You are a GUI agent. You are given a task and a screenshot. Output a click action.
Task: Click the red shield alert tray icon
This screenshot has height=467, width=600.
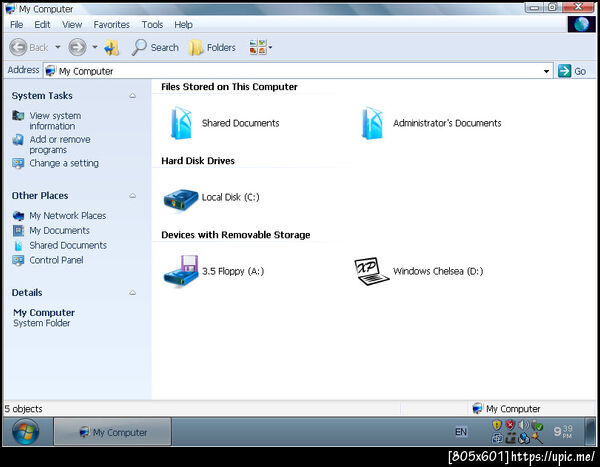point(510,425)
